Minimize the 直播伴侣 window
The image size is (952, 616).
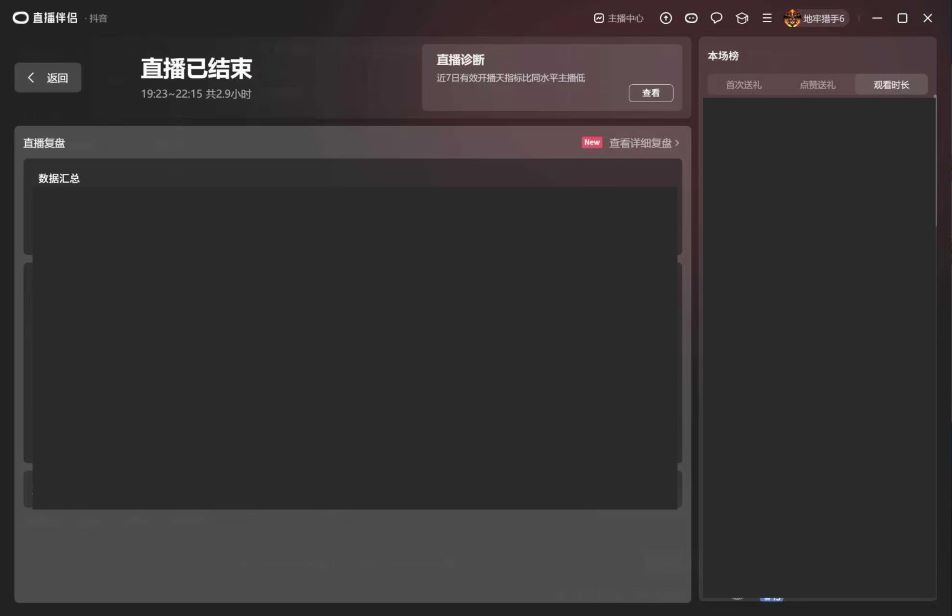877,18
